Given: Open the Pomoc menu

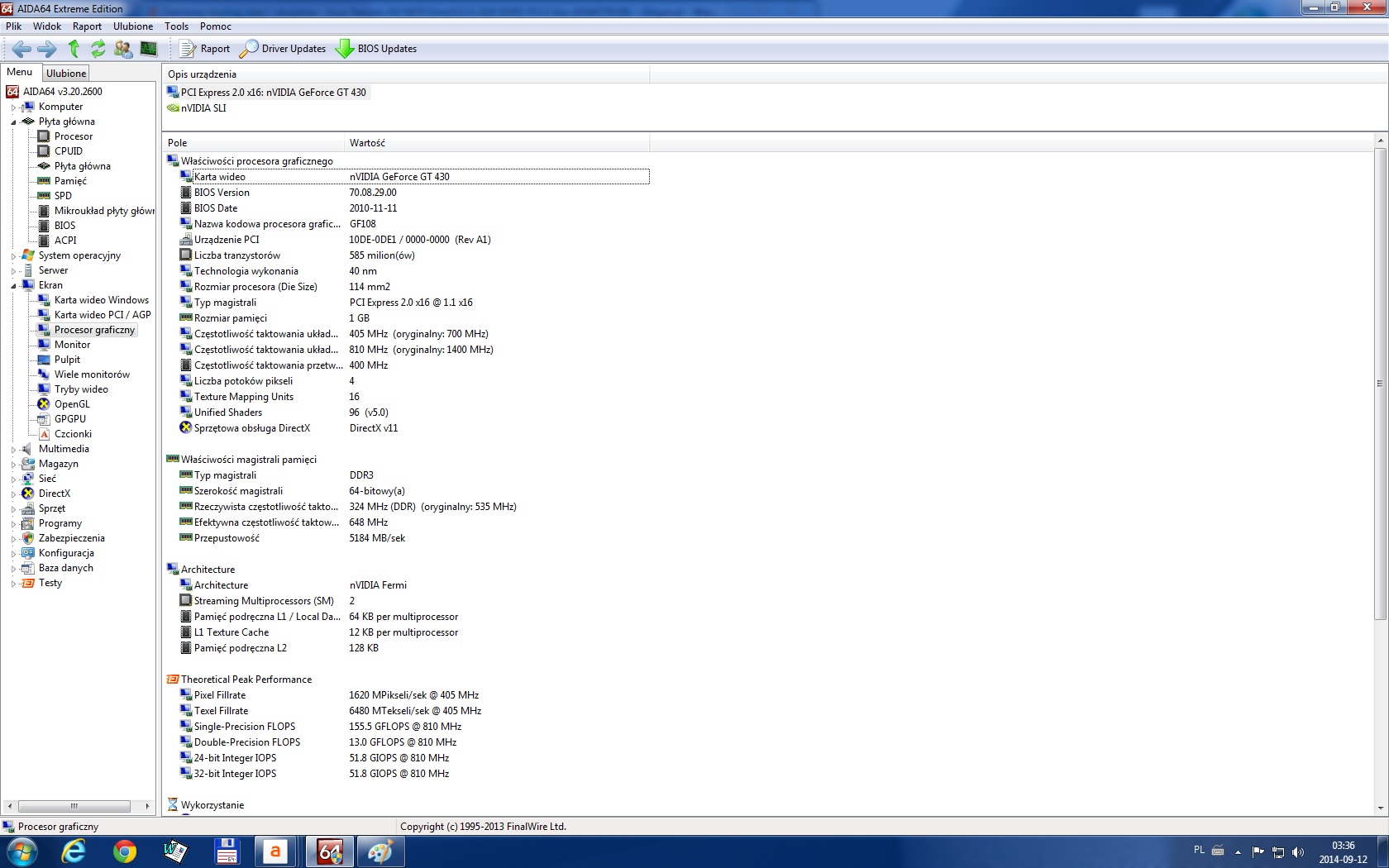Looking at the screenshot, I should pyautogui.click(x=215, y=26).
